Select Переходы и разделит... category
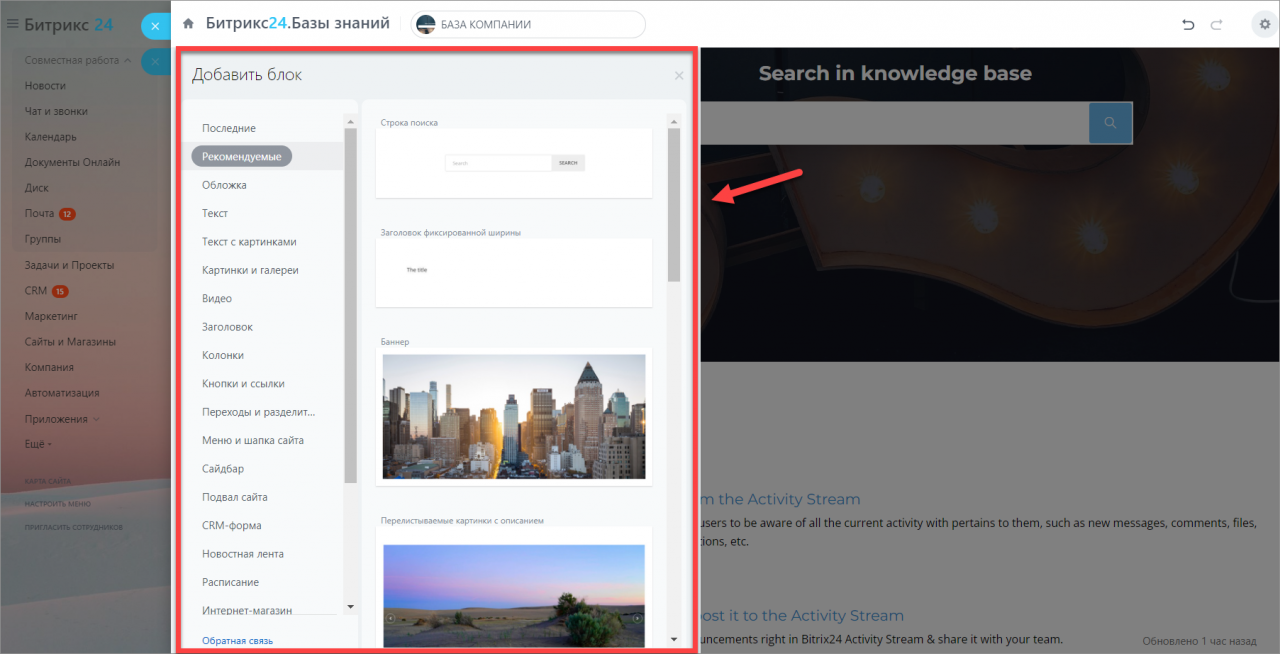The image size is (1280, 654). pos(259,412)
